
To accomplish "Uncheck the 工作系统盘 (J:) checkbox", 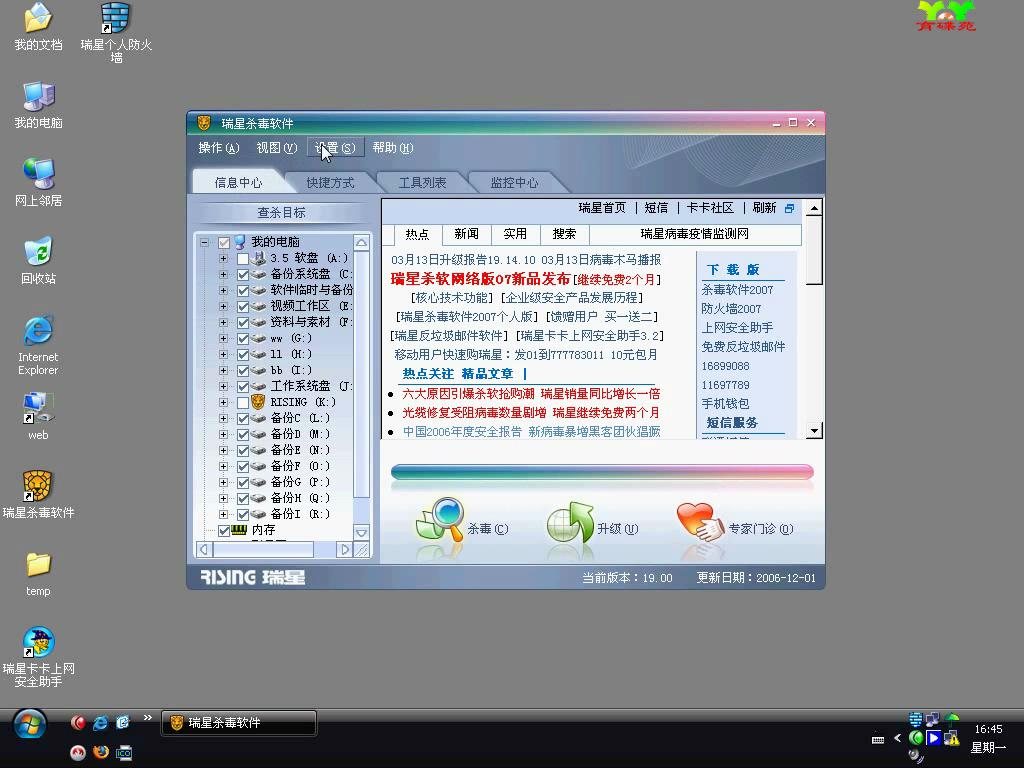I will (x=243, y=387).
